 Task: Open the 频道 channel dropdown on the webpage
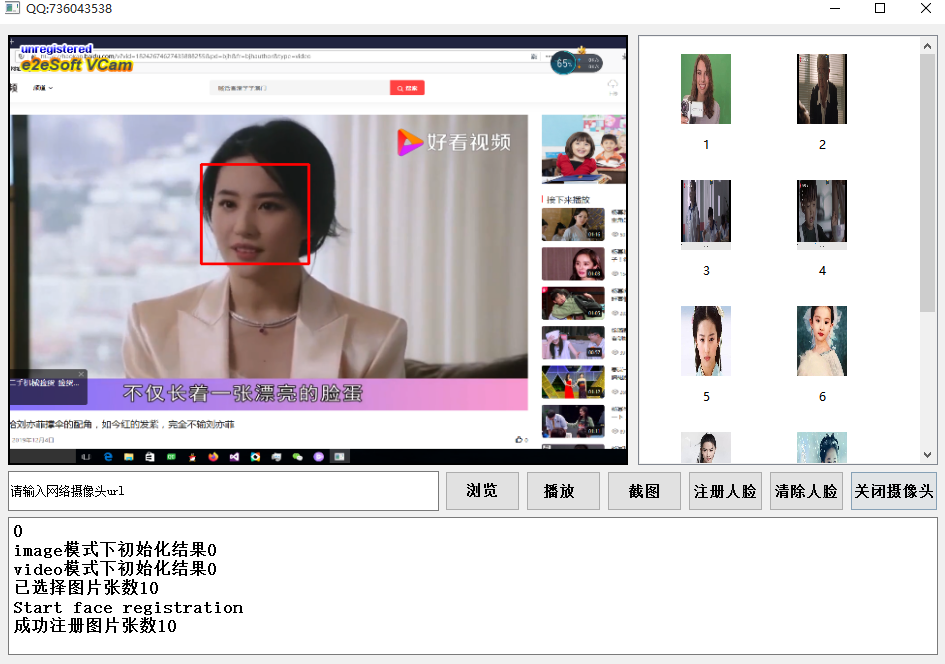tap(42, 88)
